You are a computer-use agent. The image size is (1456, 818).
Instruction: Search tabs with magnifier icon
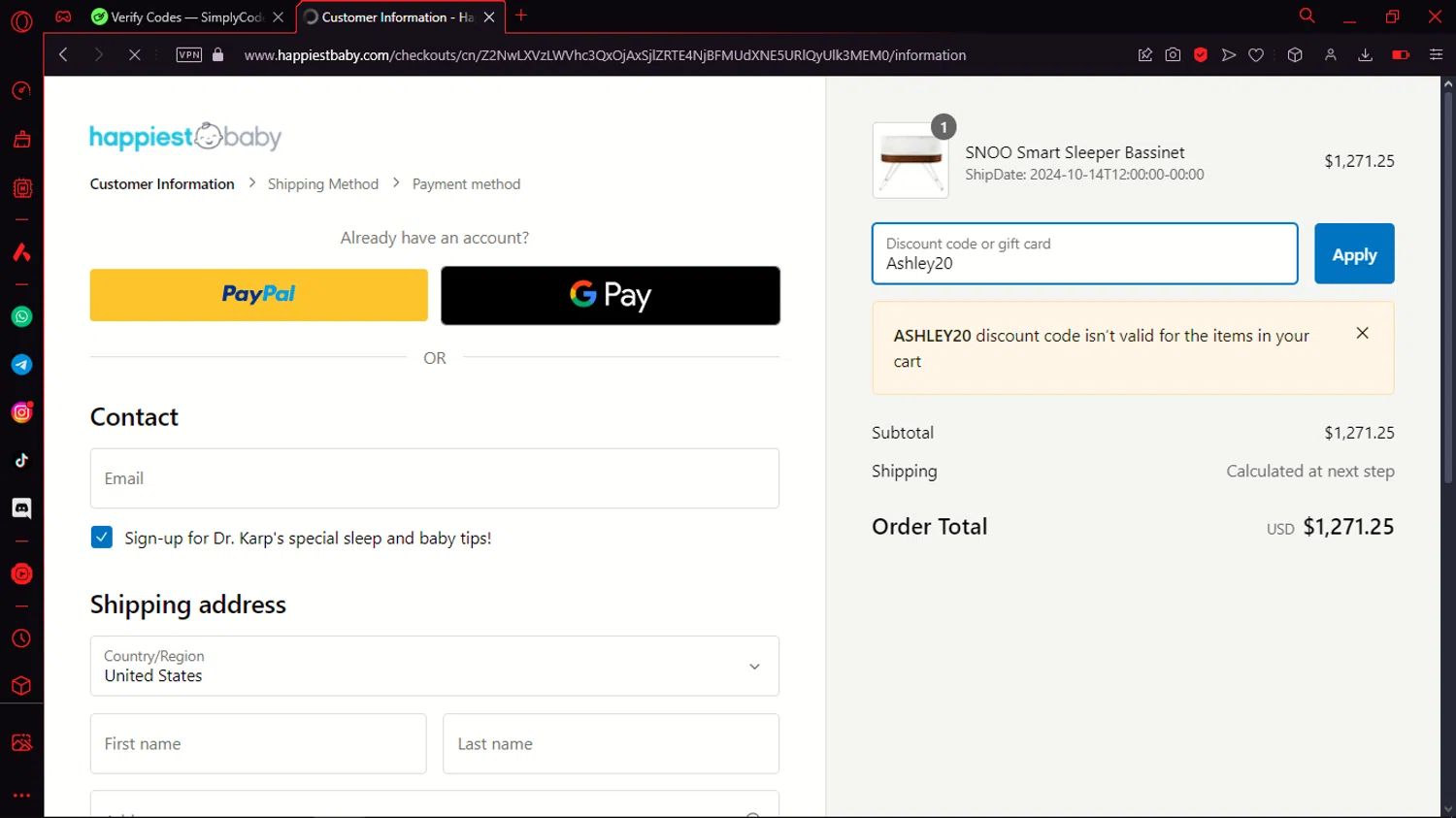click(x=1307, y=16)
